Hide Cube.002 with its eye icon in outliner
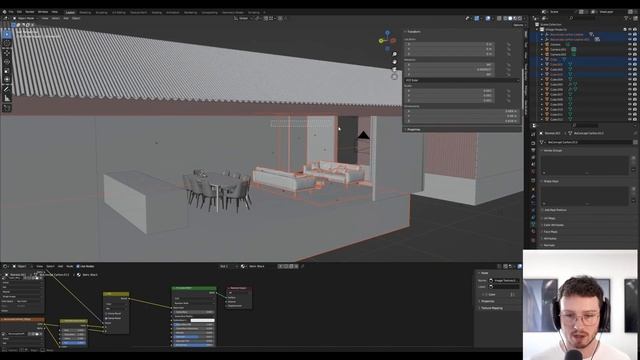 tap(630, 69)
